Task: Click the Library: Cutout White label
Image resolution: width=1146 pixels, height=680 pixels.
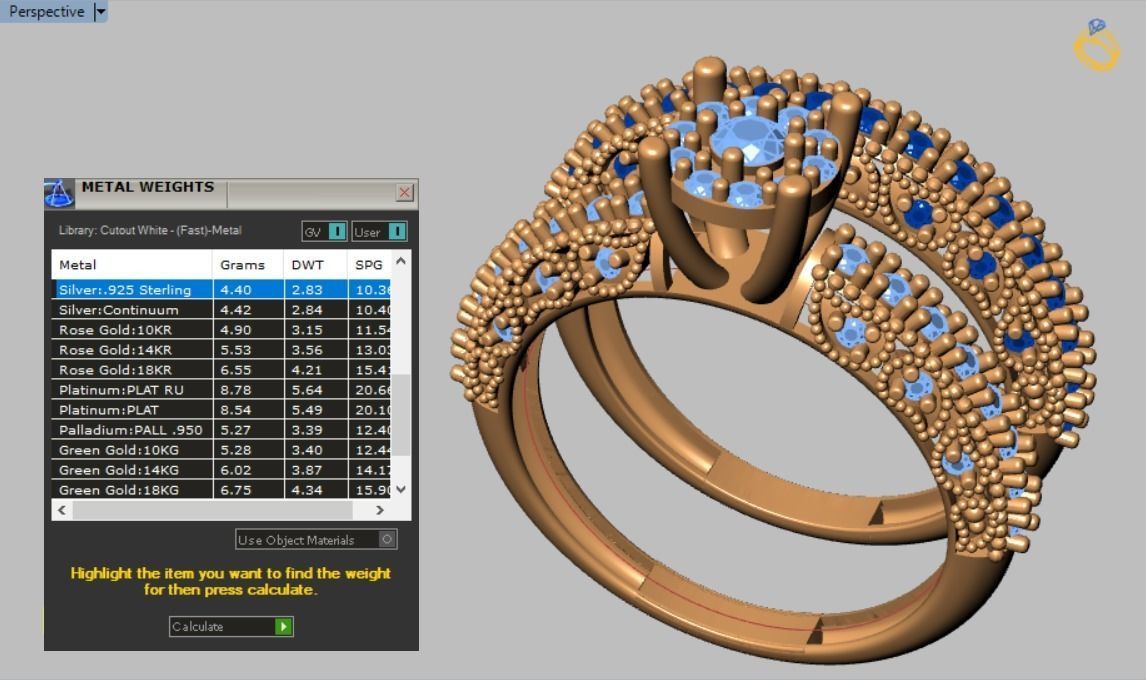Action: click(x=150, y=230)
